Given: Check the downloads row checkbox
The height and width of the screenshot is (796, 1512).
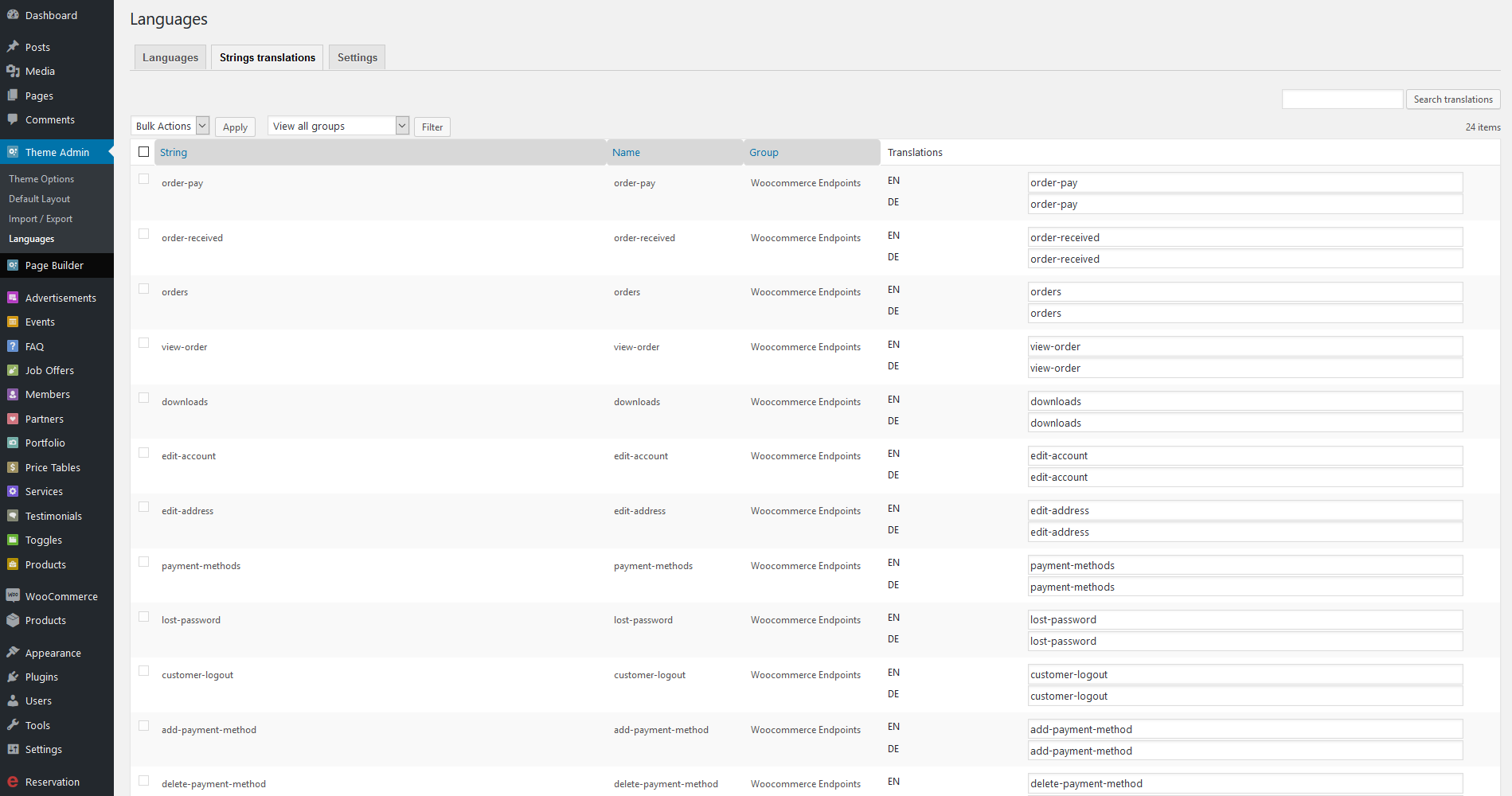Looking at the screenshot, I should [144, 398].
